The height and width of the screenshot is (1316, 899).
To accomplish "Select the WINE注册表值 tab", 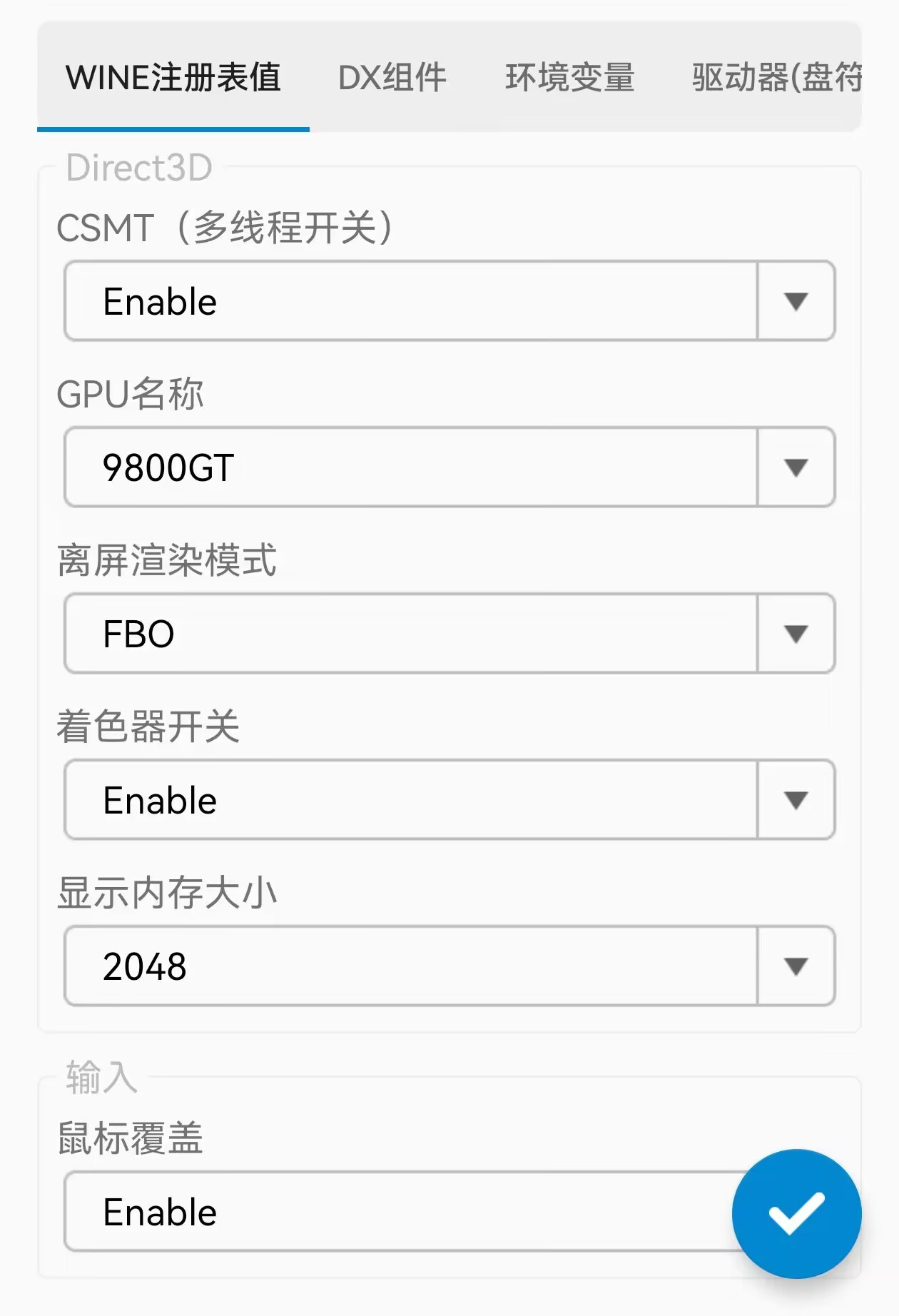I will 173,77.
